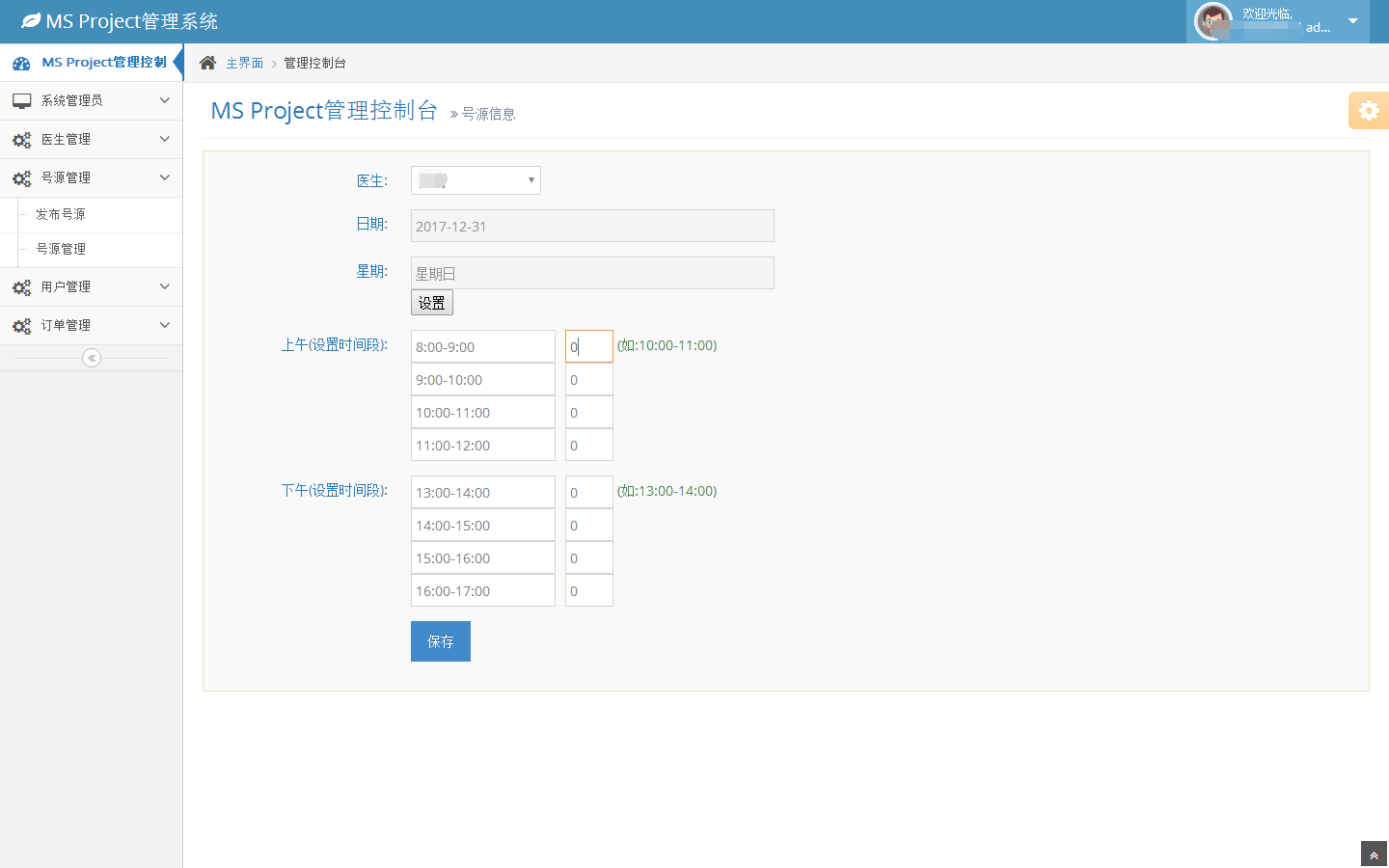Click the count field for 16:00-17:00
The image size is (1389, 868).
click(x=588, y=591)
